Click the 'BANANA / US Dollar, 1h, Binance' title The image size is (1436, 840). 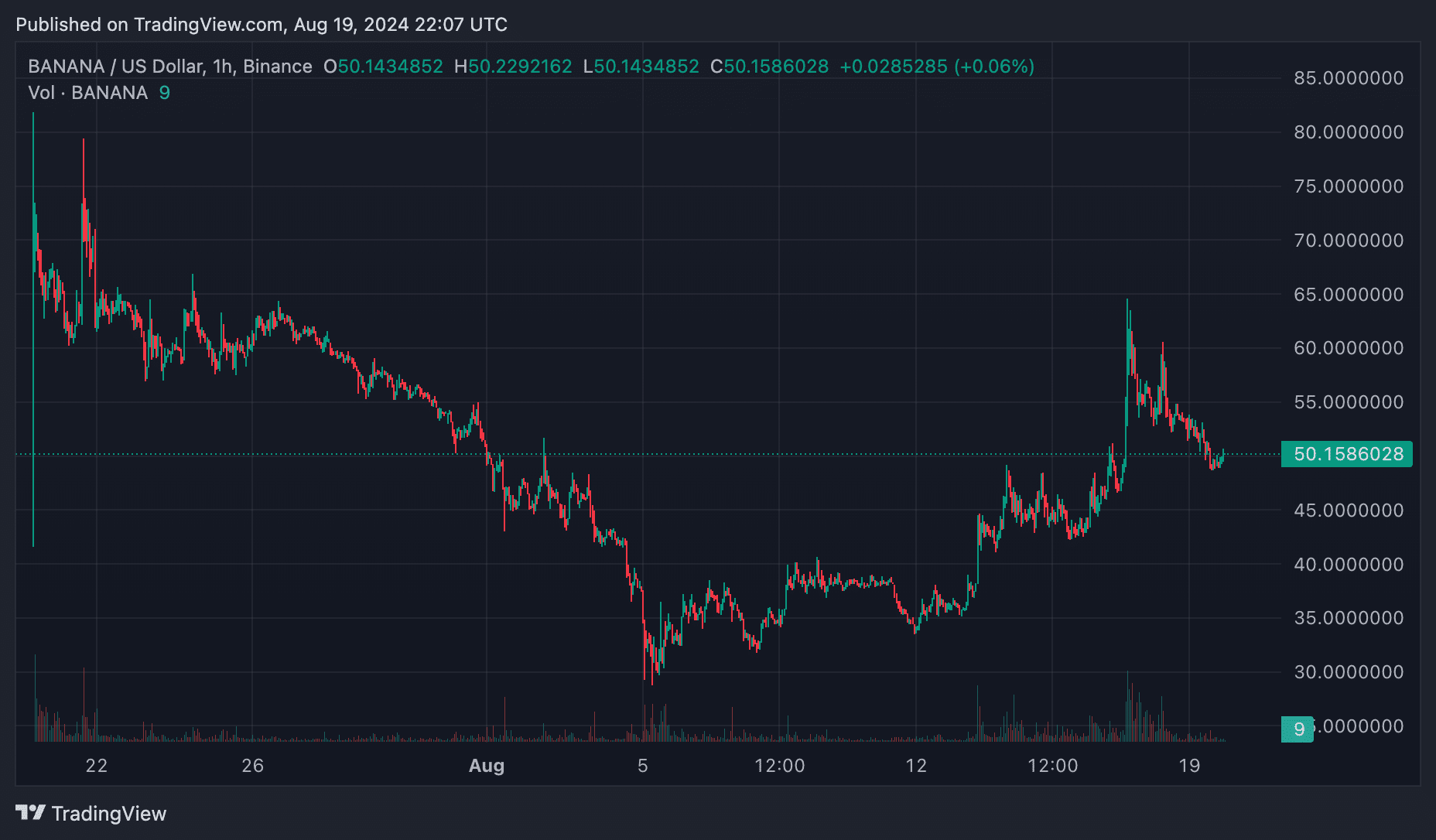click(170, 67)
